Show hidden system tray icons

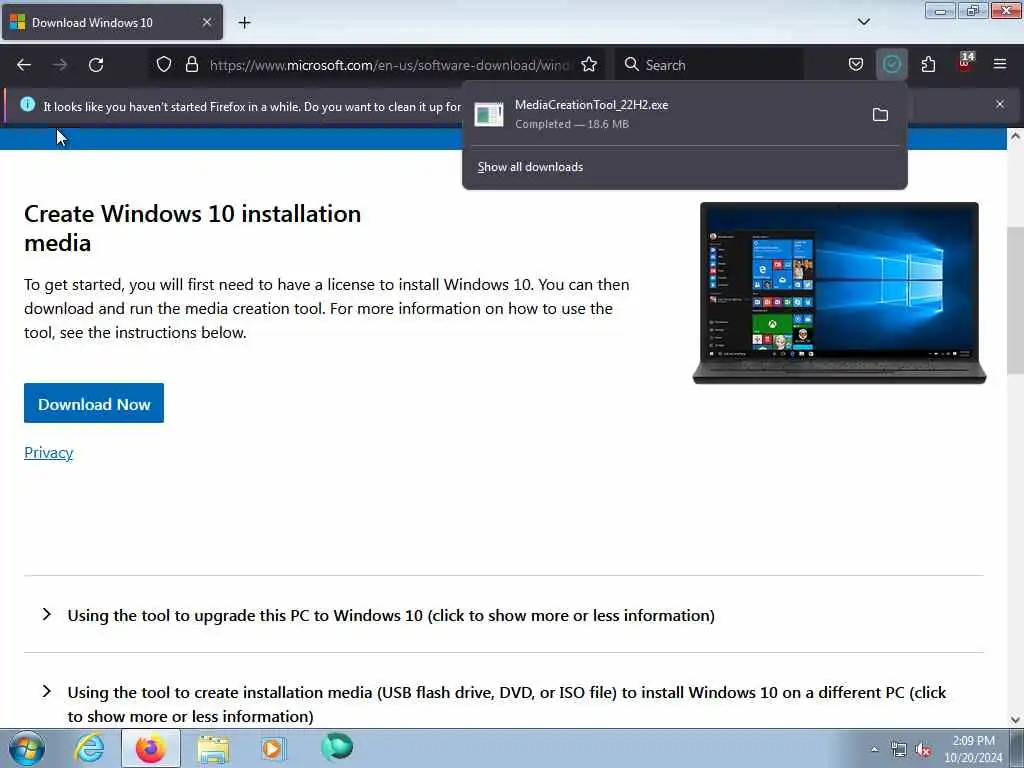[874, 749]
